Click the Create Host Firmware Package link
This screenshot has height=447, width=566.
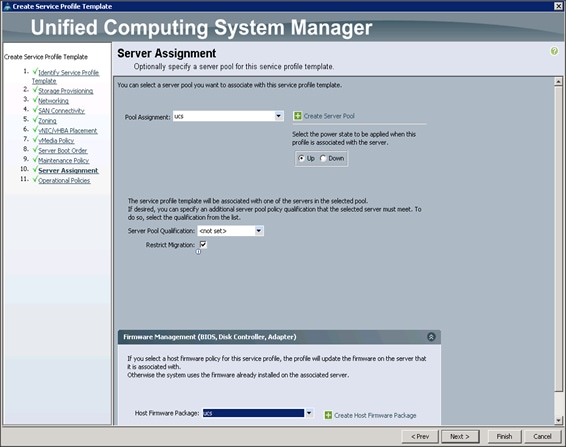375,415
